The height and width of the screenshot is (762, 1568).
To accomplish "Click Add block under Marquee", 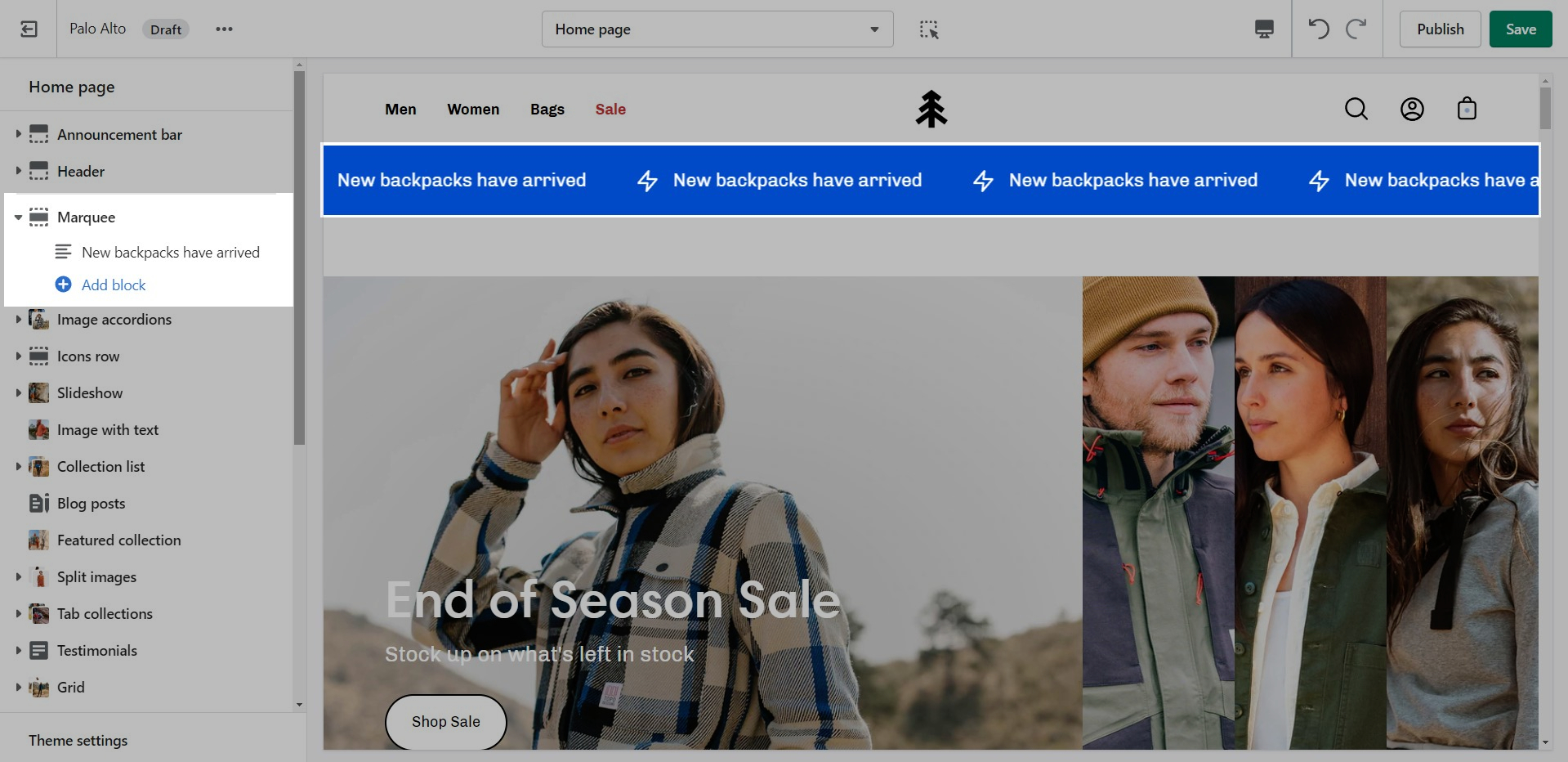I will click(x=113, y=285).
